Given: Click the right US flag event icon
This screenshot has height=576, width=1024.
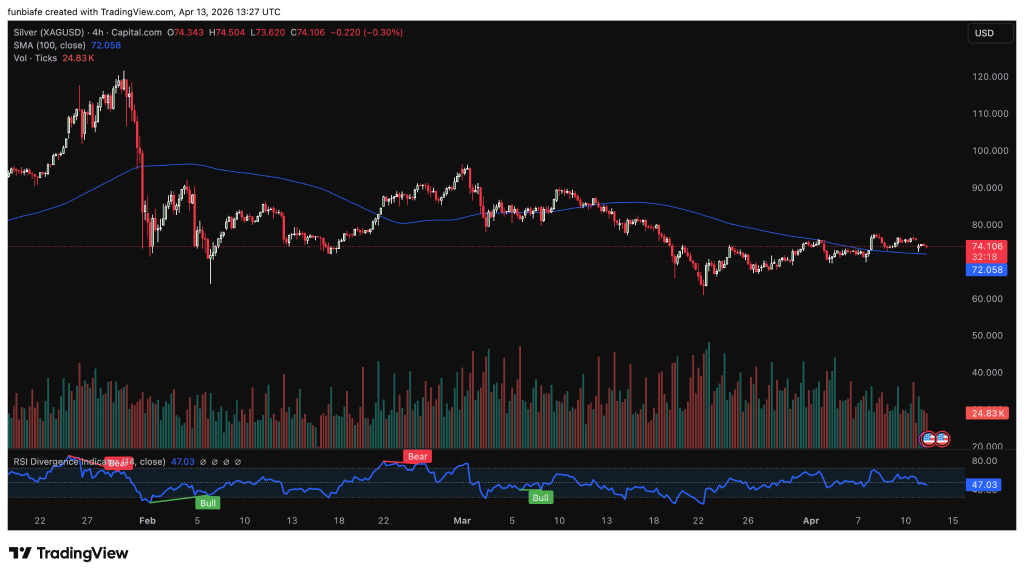Looking at the screenshot, I should tap(942, 439).
